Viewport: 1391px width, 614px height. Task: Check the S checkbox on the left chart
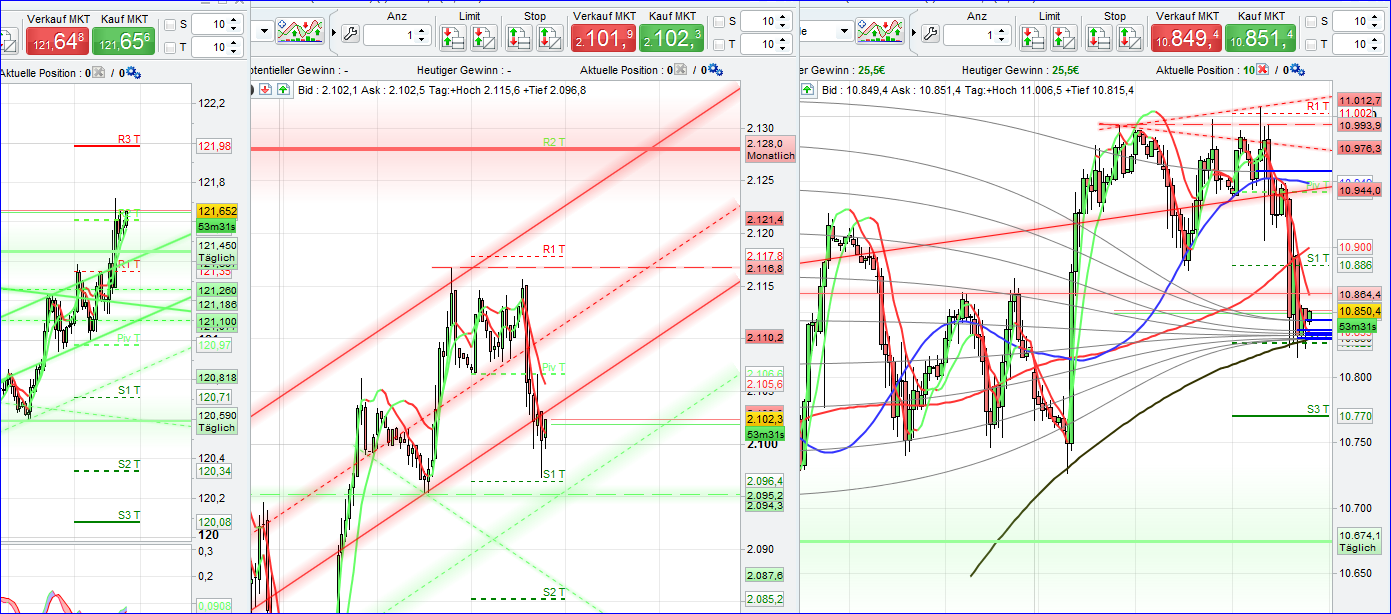pyautogui.click(x=170, y=24)
